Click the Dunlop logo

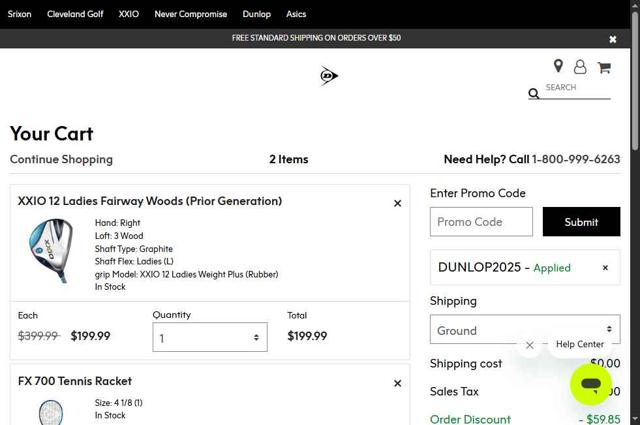[x=329, y=76]
